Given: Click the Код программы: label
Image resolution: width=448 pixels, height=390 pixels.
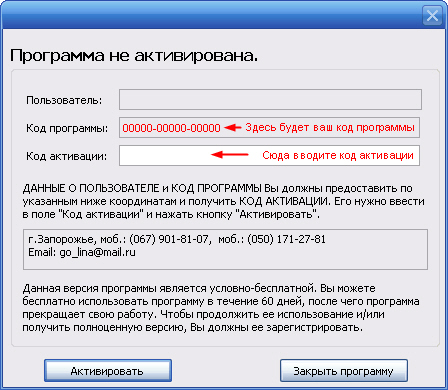Looking at the screenshot, I should (67, 128).
